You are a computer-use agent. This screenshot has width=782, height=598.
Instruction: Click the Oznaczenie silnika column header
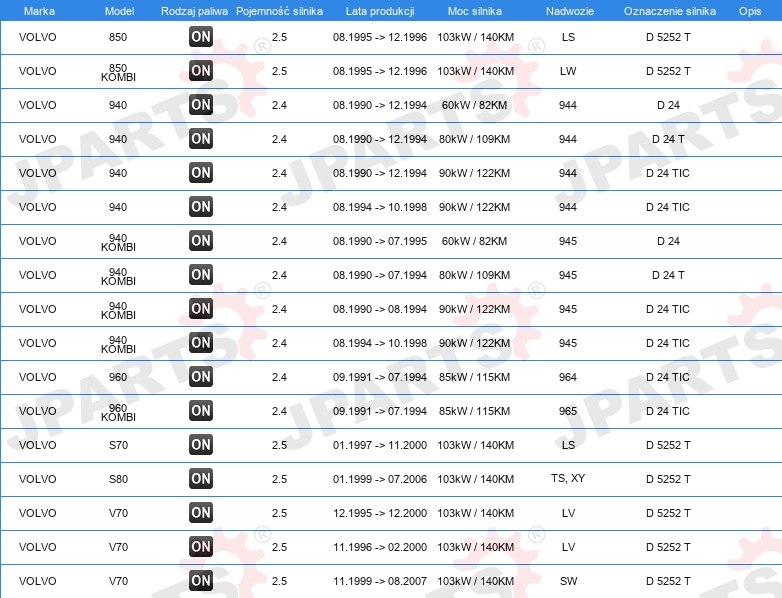669,11
